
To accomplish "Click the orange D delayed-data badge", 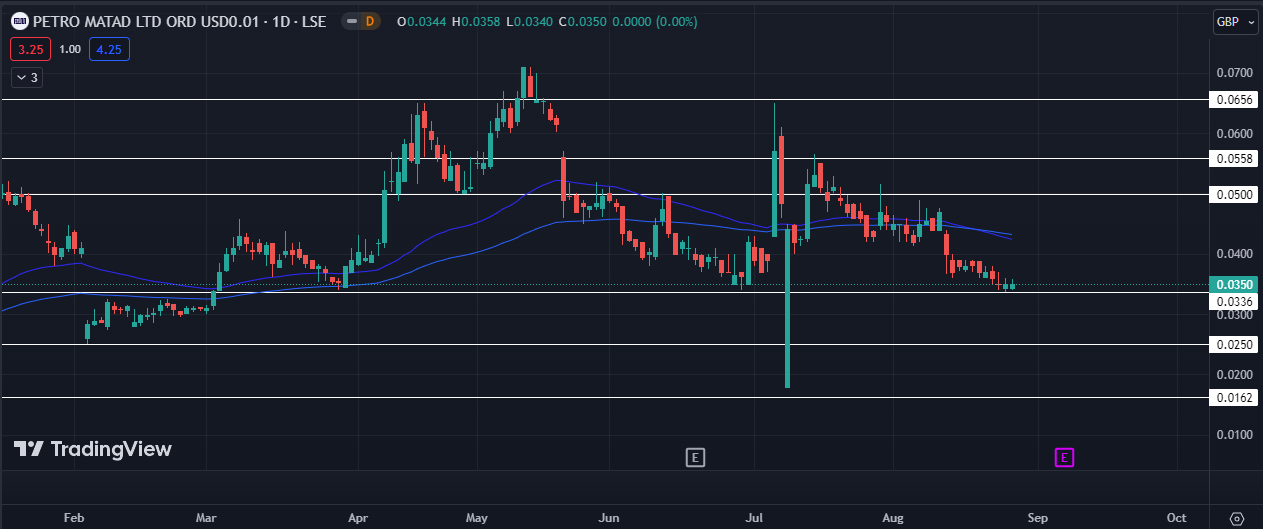I will [369, 21].
